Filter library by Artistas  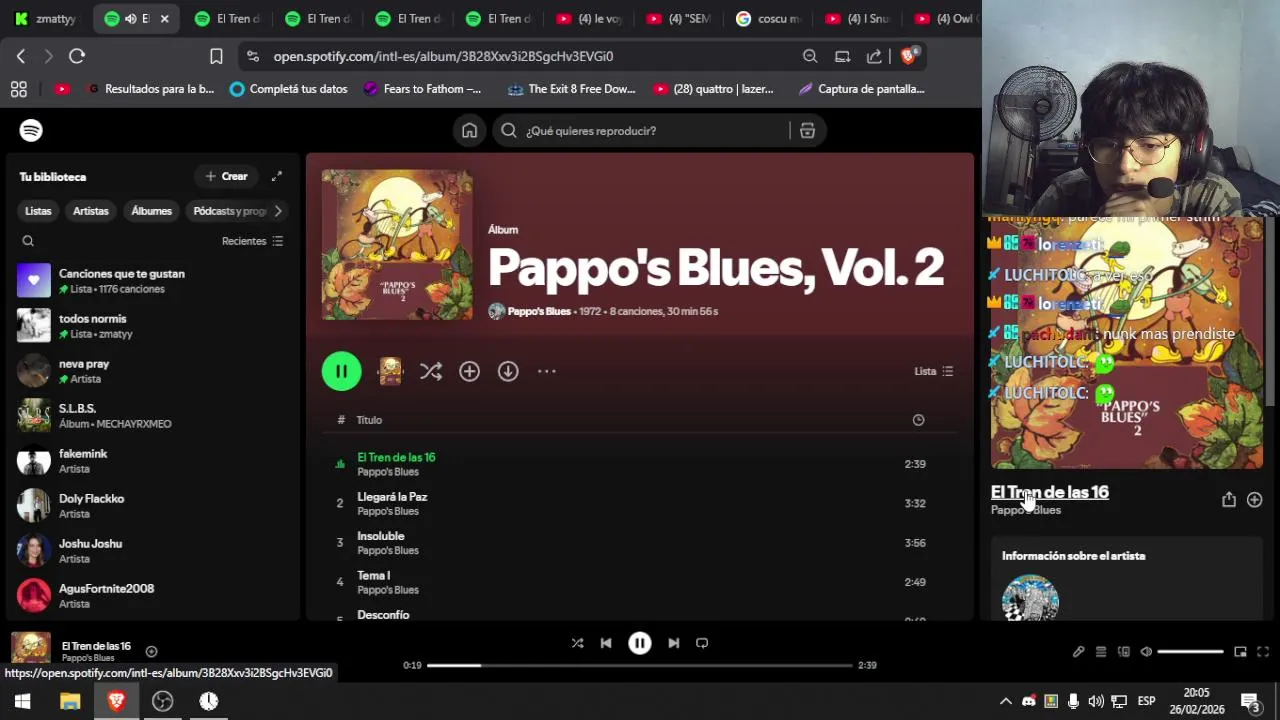(90, 211)
